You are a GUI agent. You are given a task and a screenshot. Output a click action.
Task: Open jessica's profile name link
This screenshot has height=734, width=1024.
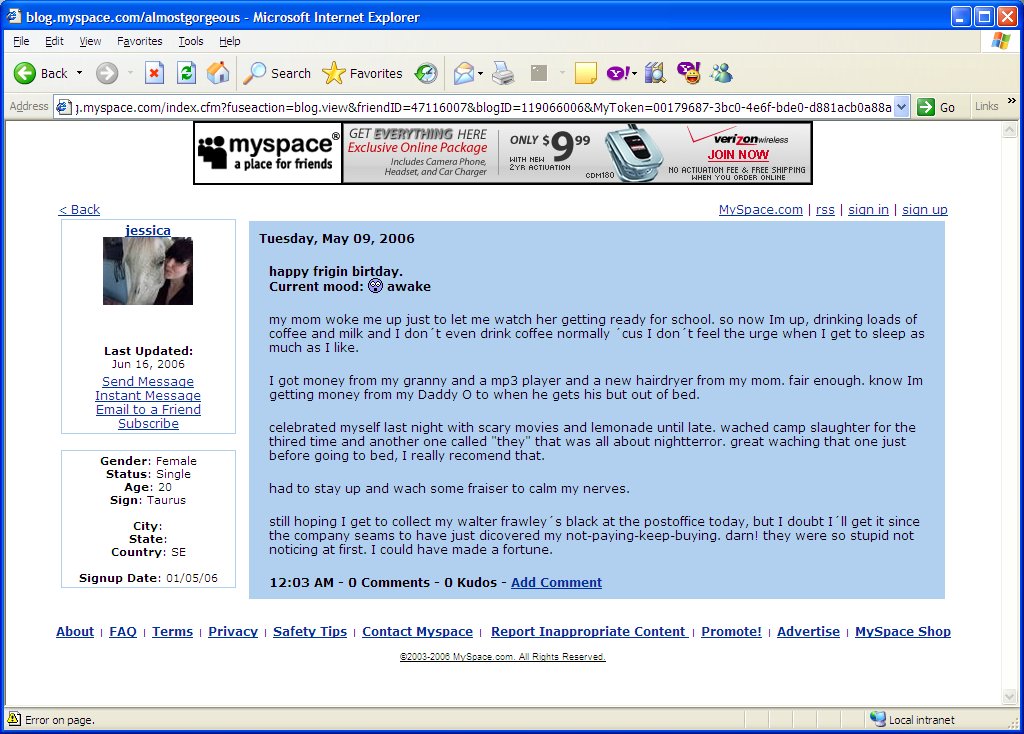[148, 230]
